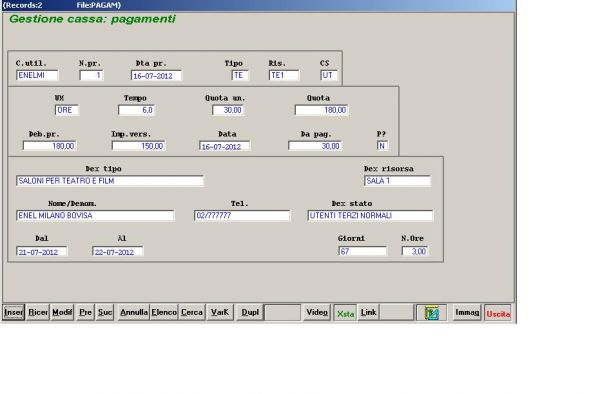Click the 'Giorni' label
Viewport: 600px width, 394px height.
pyautogui.click(x=351, y=238)
